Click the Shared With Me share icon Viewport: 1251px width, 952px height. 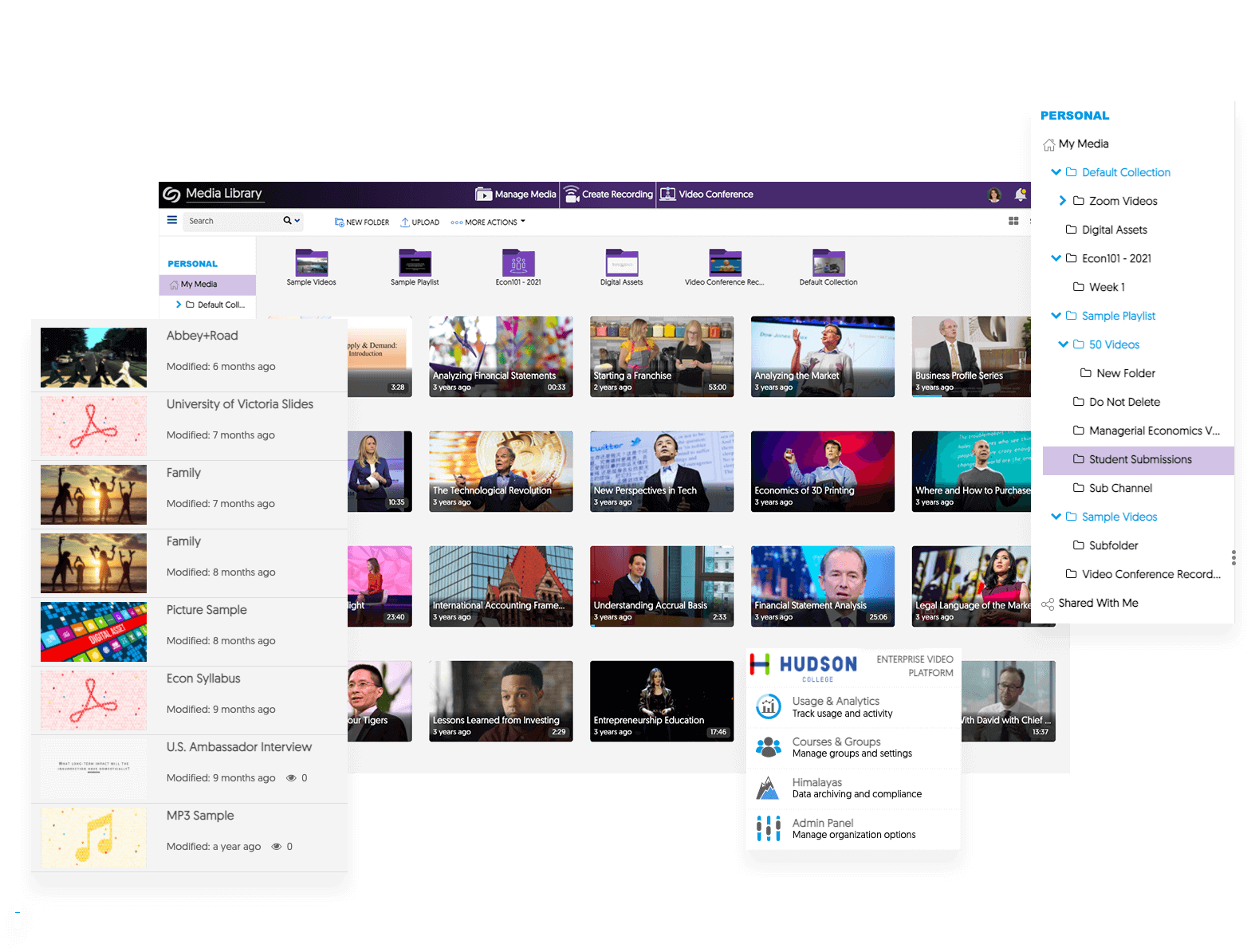pos(1048,604)
